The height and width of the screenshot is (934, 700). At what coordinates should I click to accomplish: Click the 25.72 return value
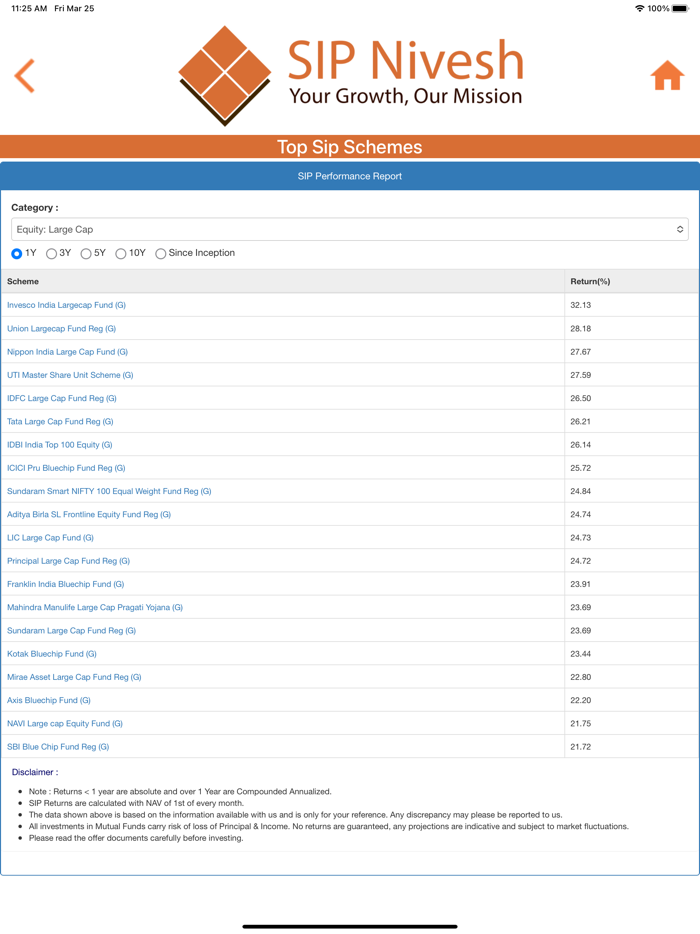pos(581,468)
